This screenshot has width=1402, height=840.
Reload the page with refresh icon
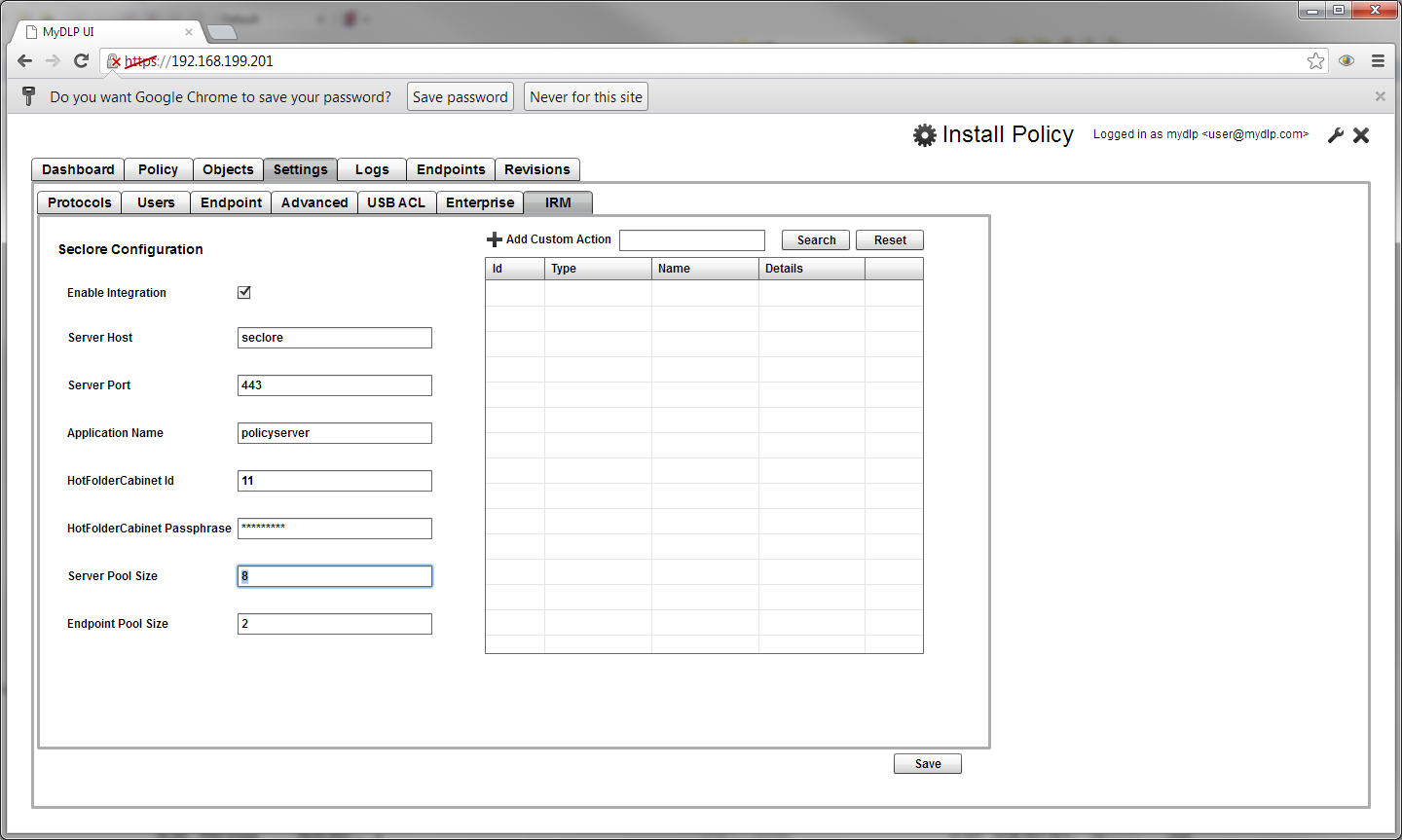point(82,60)
